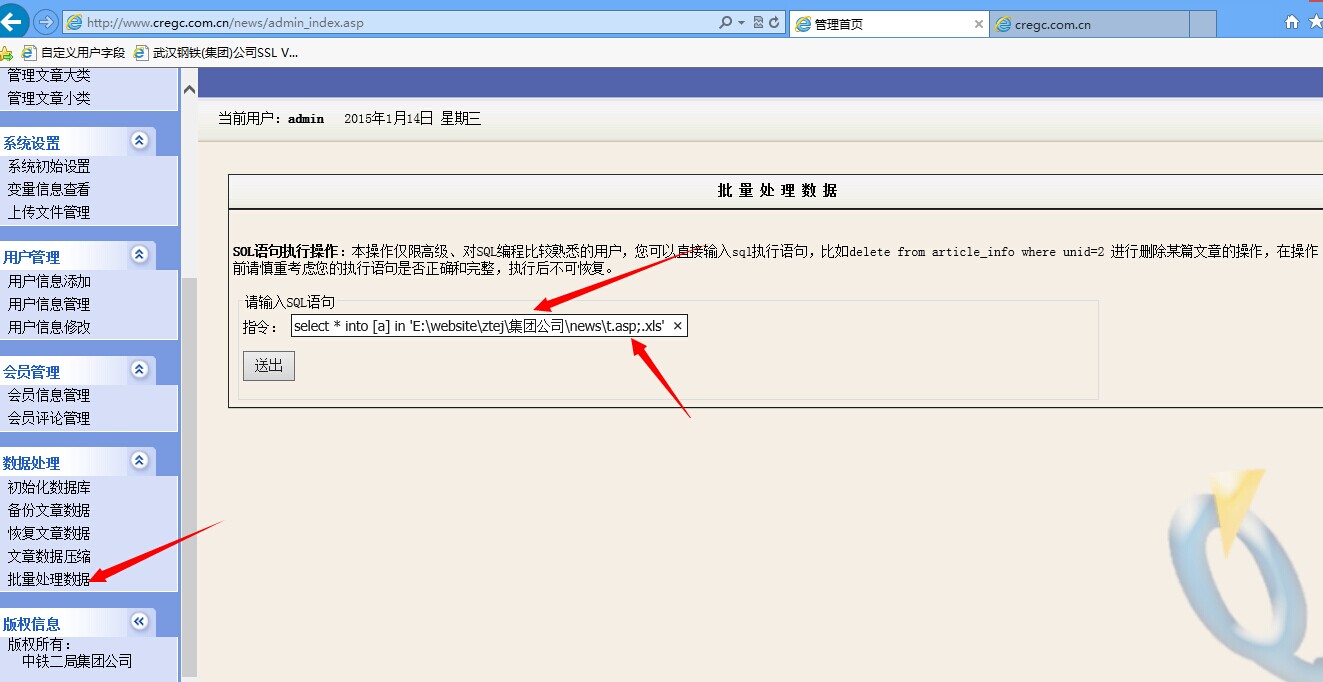1323x682 pixels.
Task: Click the 版权信息 section header
Action: (x=32, y=624)
